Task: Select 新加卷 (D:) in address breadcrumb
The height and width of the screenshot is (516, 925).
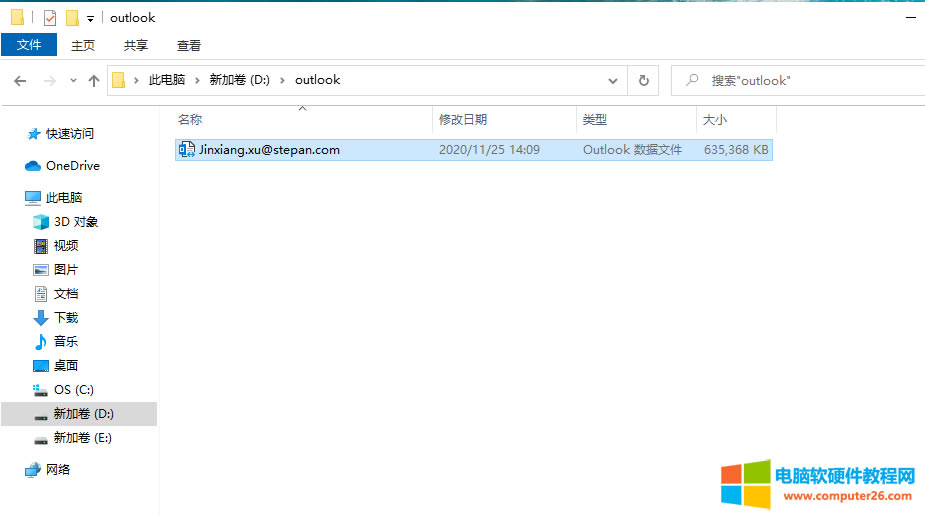Action: [x=240, y=80]
